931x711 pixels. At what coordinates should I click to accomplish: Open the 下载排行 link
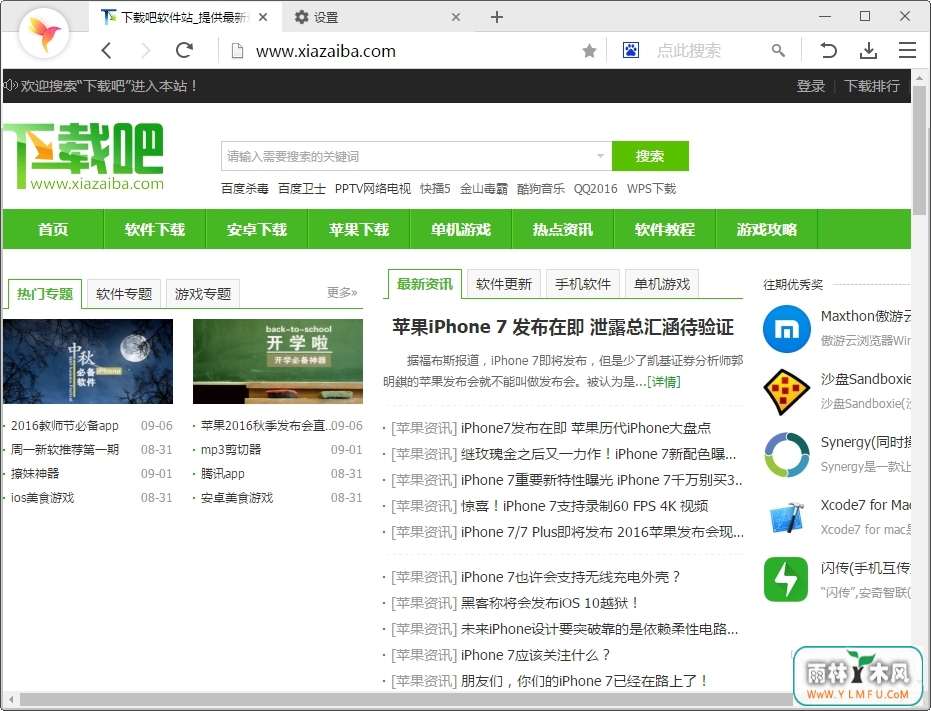pos(872,86)
